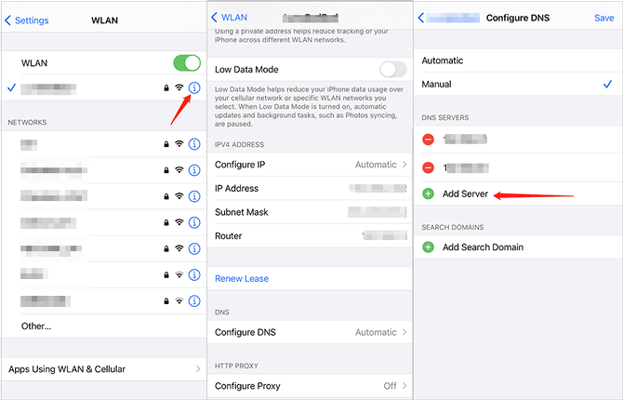Remove the first DNS server entry
This screenshot has width=623, height=400.
428,139
